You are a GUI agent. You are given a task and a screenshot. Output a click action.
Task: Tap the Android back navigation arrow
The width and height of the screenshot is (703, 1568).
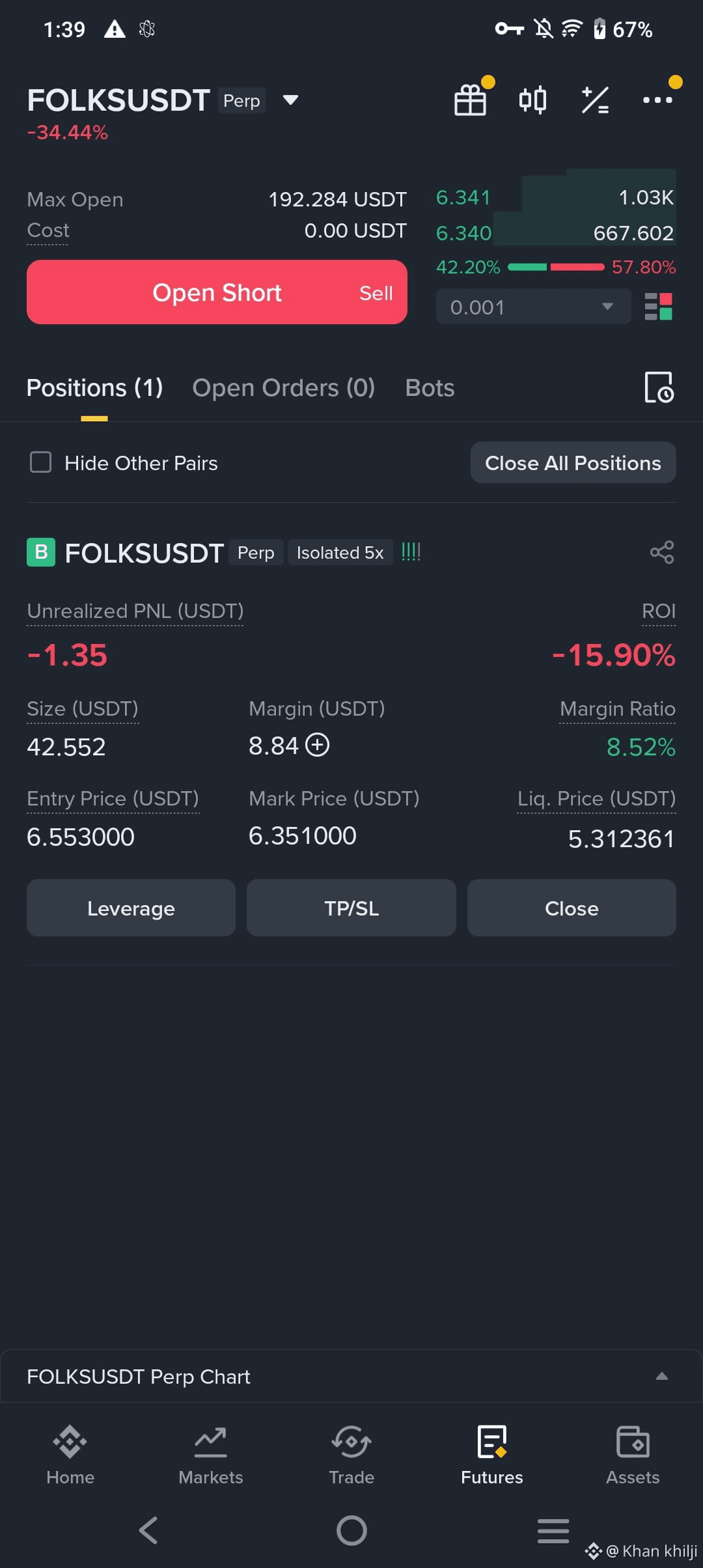click(x=148, y=1530)
